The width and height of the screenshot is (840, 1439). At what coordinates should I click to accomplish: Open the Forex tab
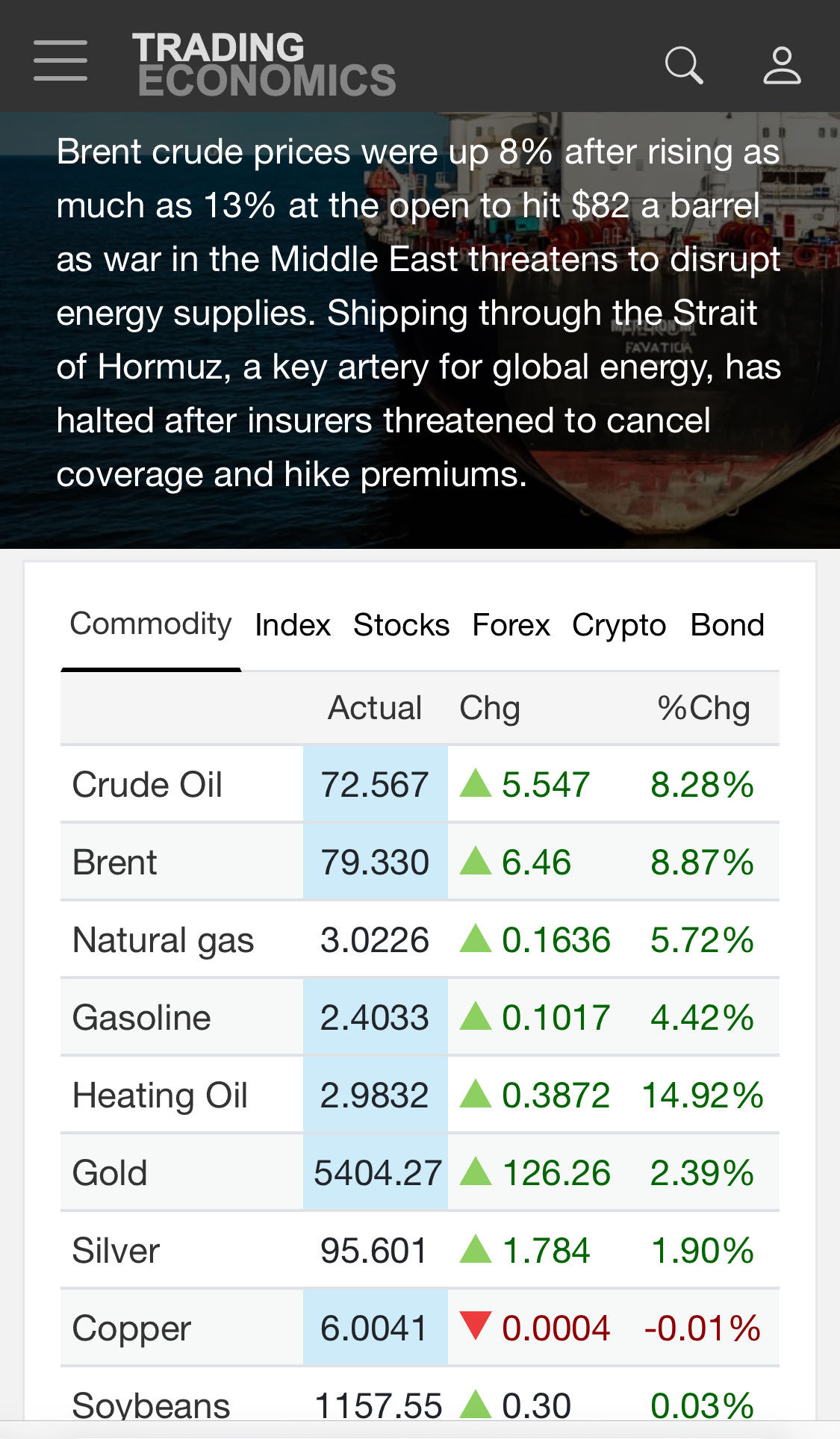[511, 626]
